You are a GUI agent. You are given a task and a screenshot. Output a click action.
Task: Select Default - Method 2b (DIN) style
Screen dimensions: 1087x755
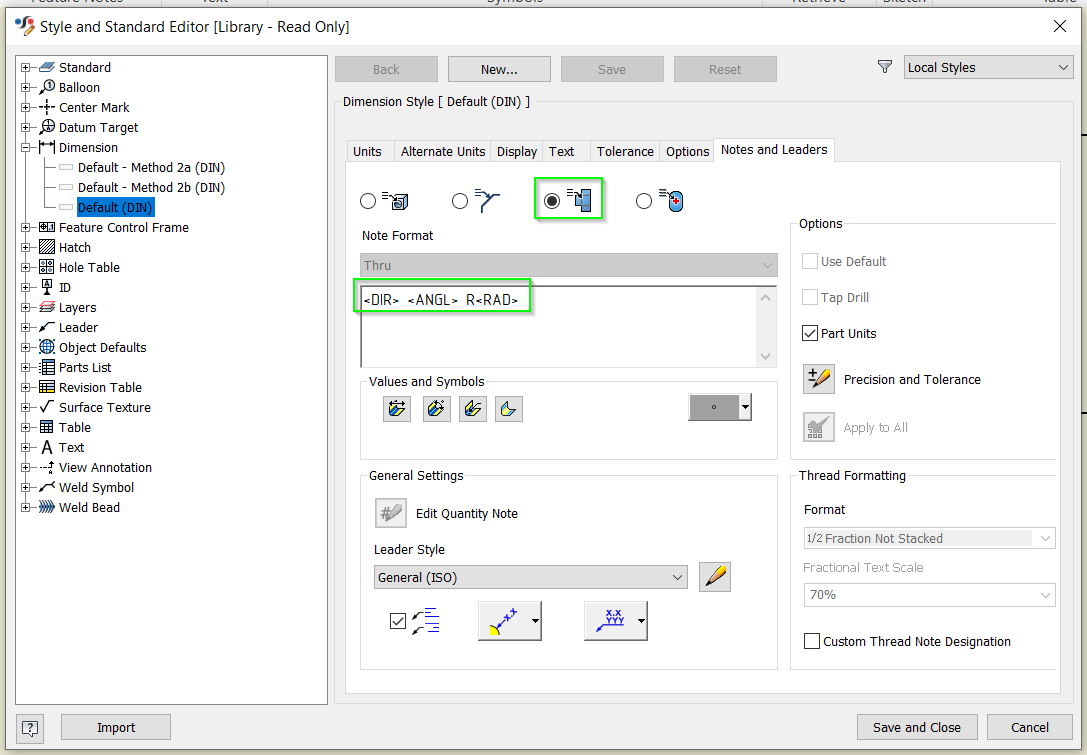tap(151, 188)
